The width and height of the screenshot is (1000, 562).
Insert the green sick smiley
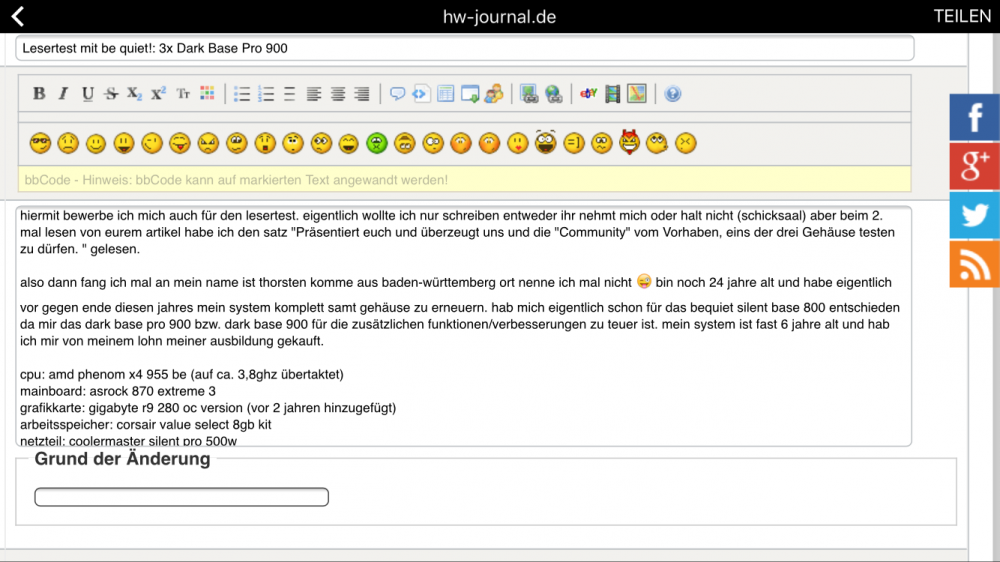pos(377,143)
